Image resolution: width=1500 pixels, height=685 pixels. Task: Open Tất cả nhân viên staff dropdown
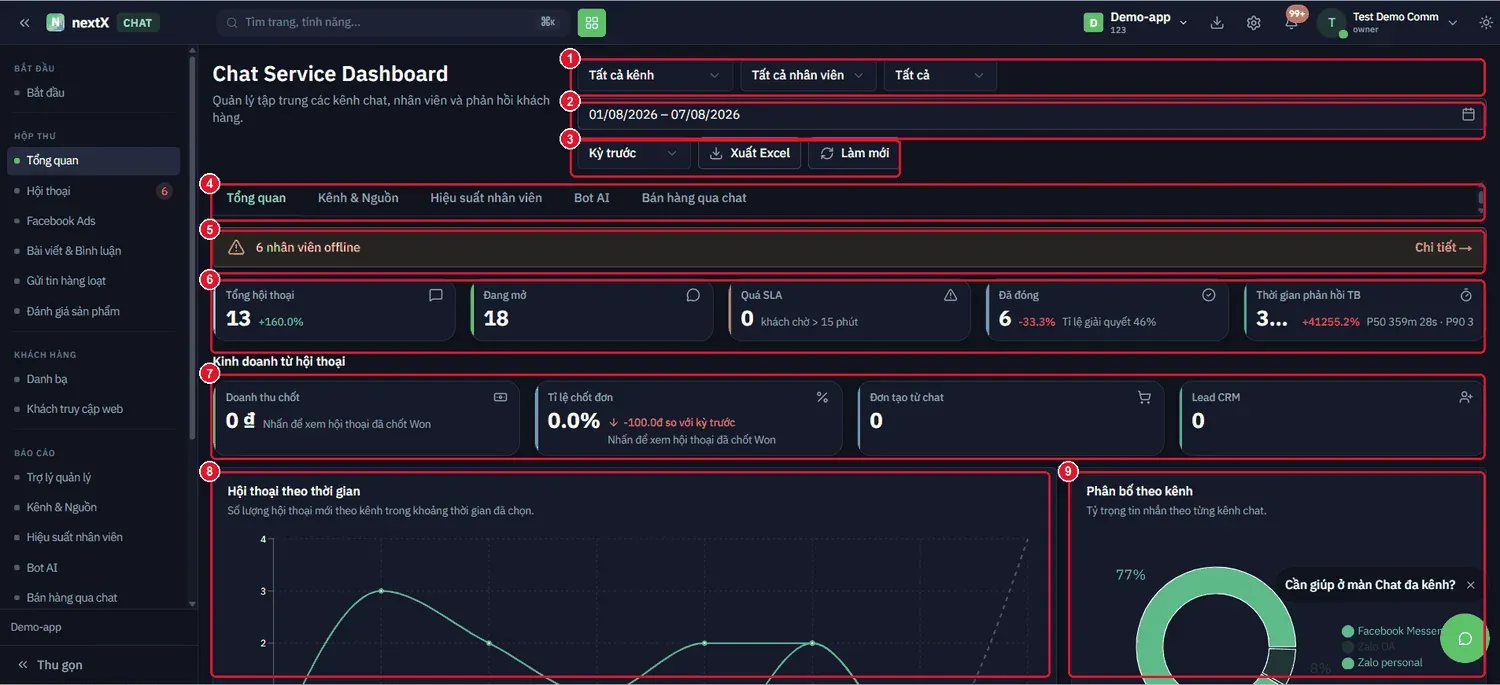808,75
